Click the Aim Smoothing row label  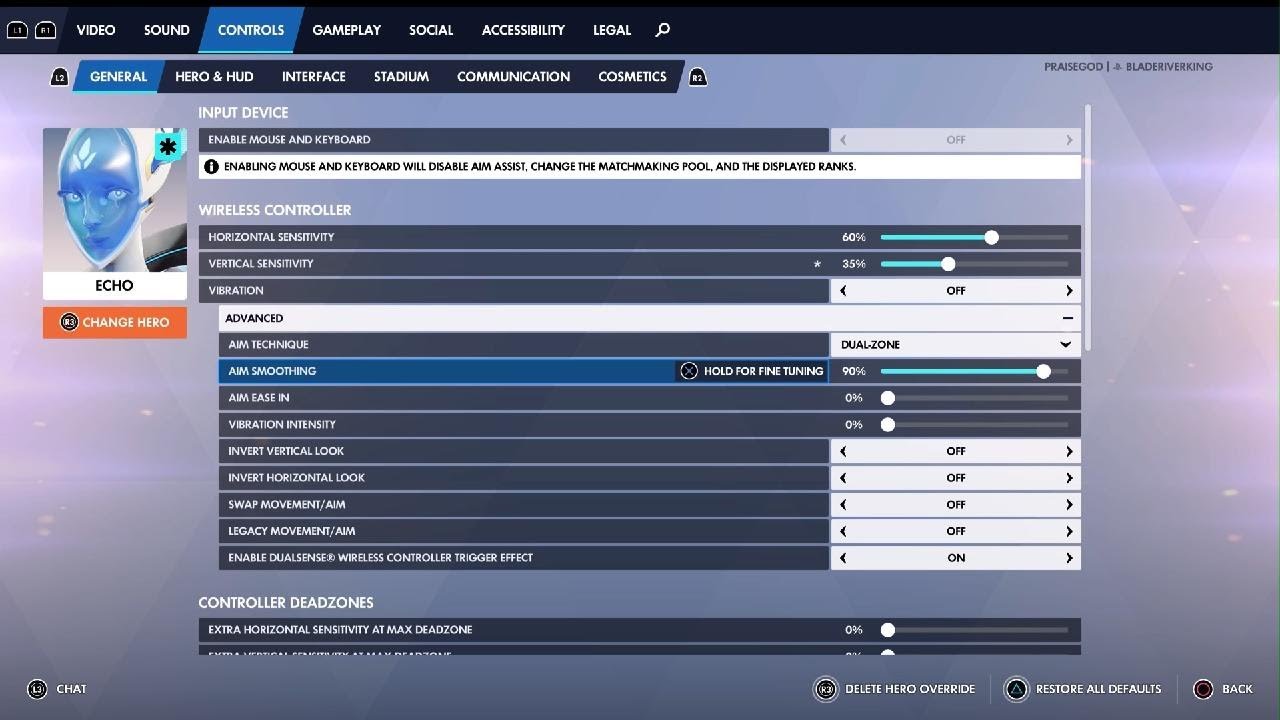point(272,371)
